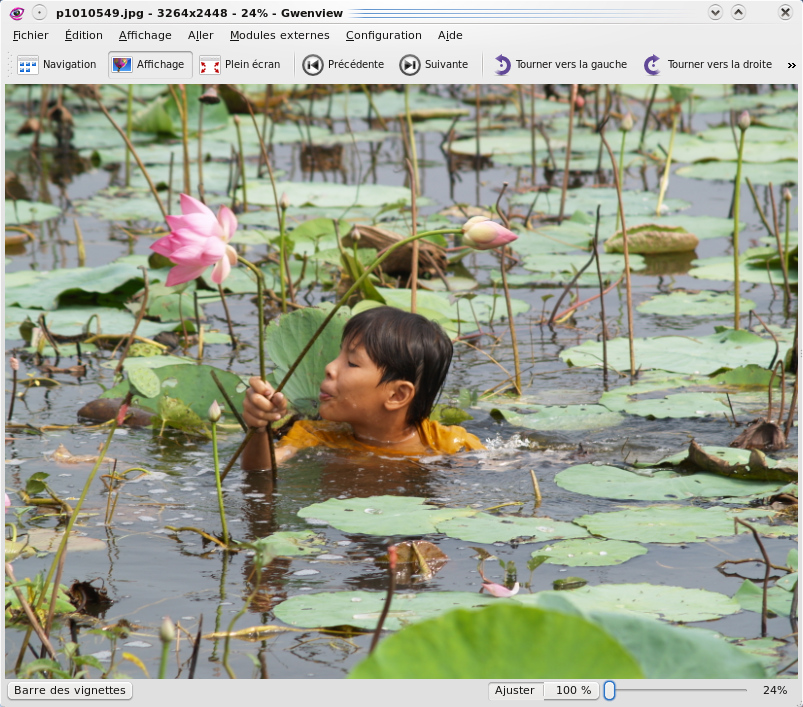This screenshot has width=803, height=707.
Task: Rotate image with Tourner vers la gauche
Action: [x=560, y=64]
